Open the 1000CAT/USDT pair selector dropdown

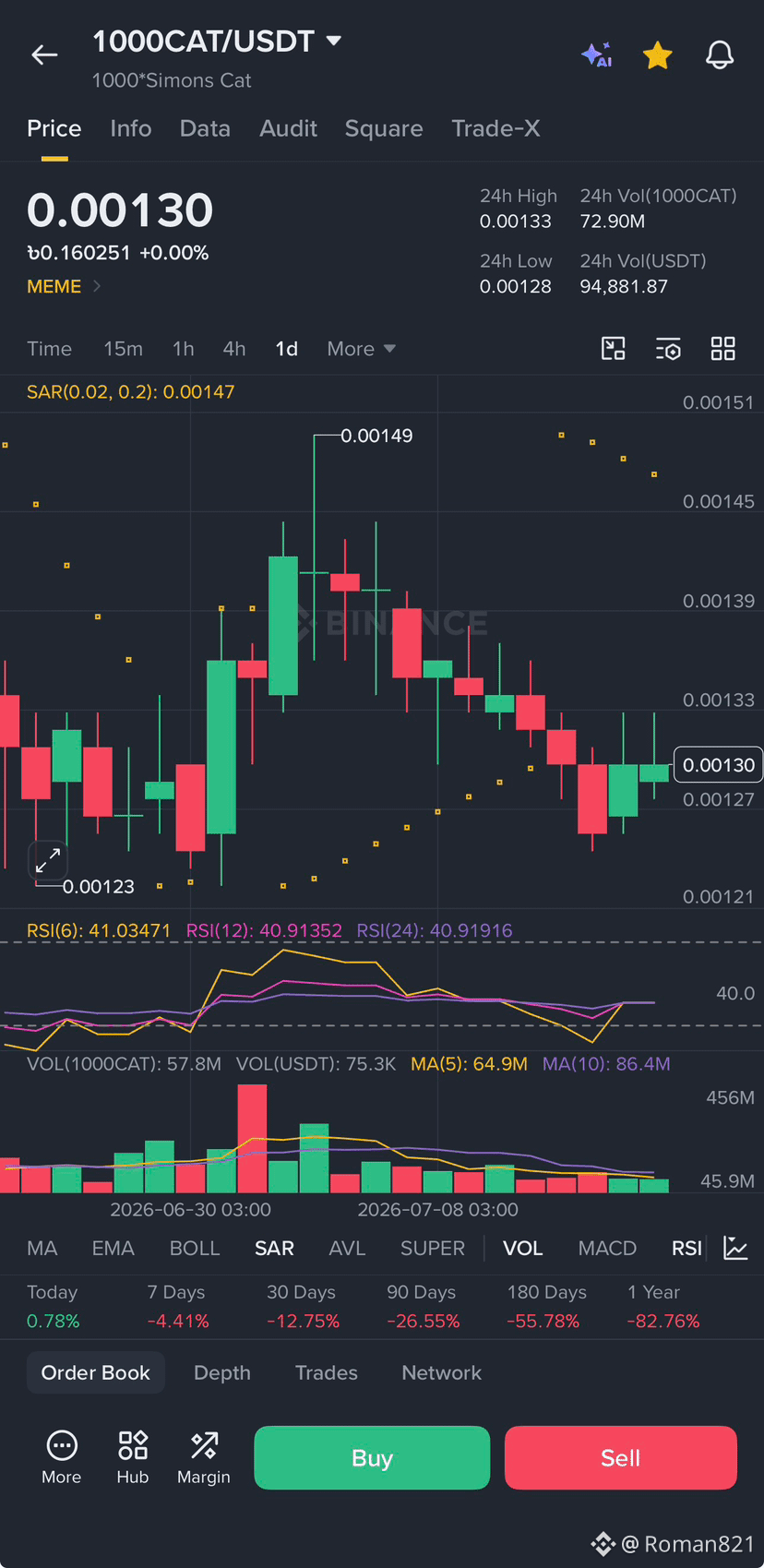217,42
